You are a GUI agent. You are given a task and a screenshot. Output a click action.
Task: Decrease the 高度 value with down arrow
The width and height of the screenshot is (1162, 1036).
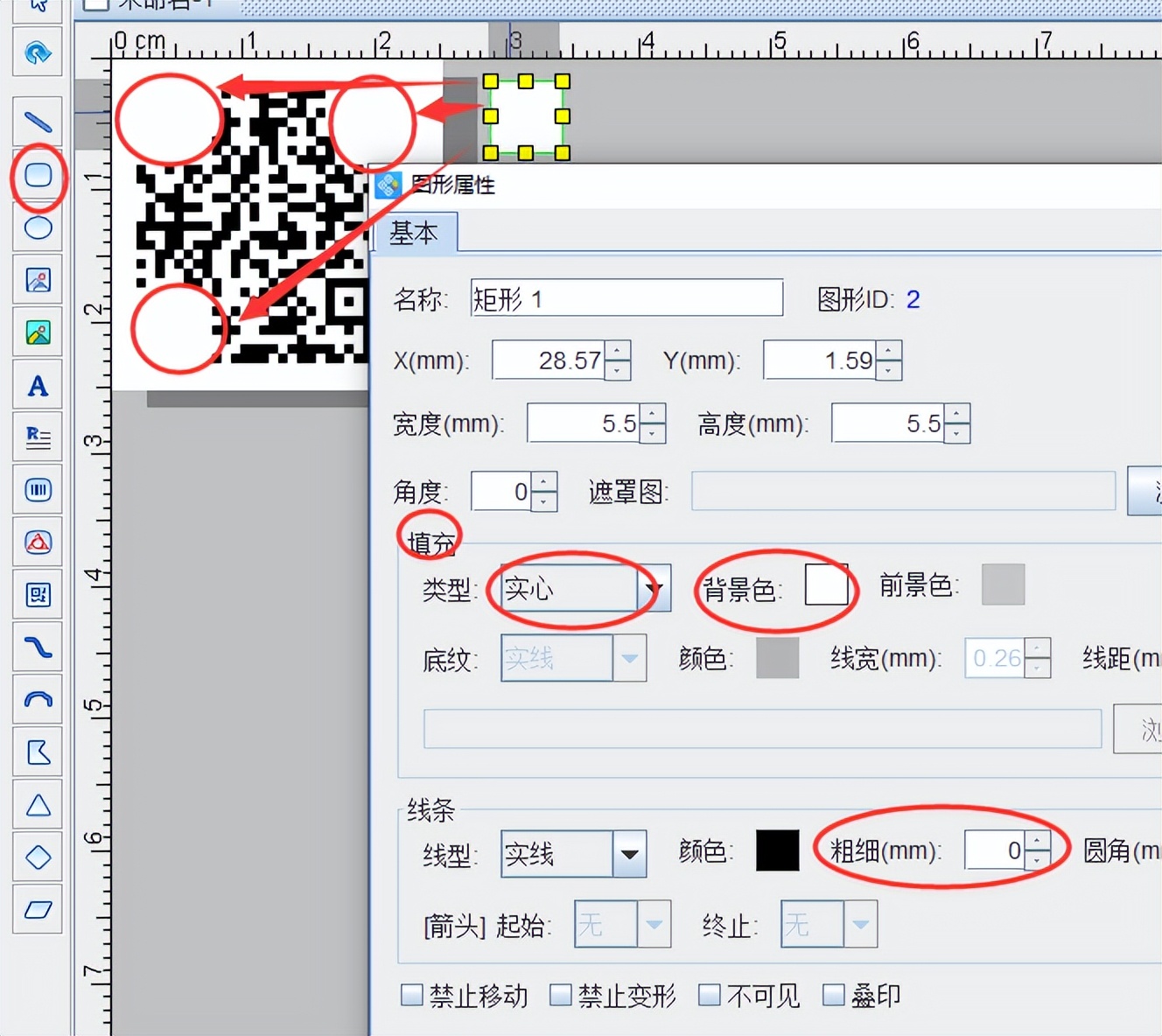tap(957, 433)
